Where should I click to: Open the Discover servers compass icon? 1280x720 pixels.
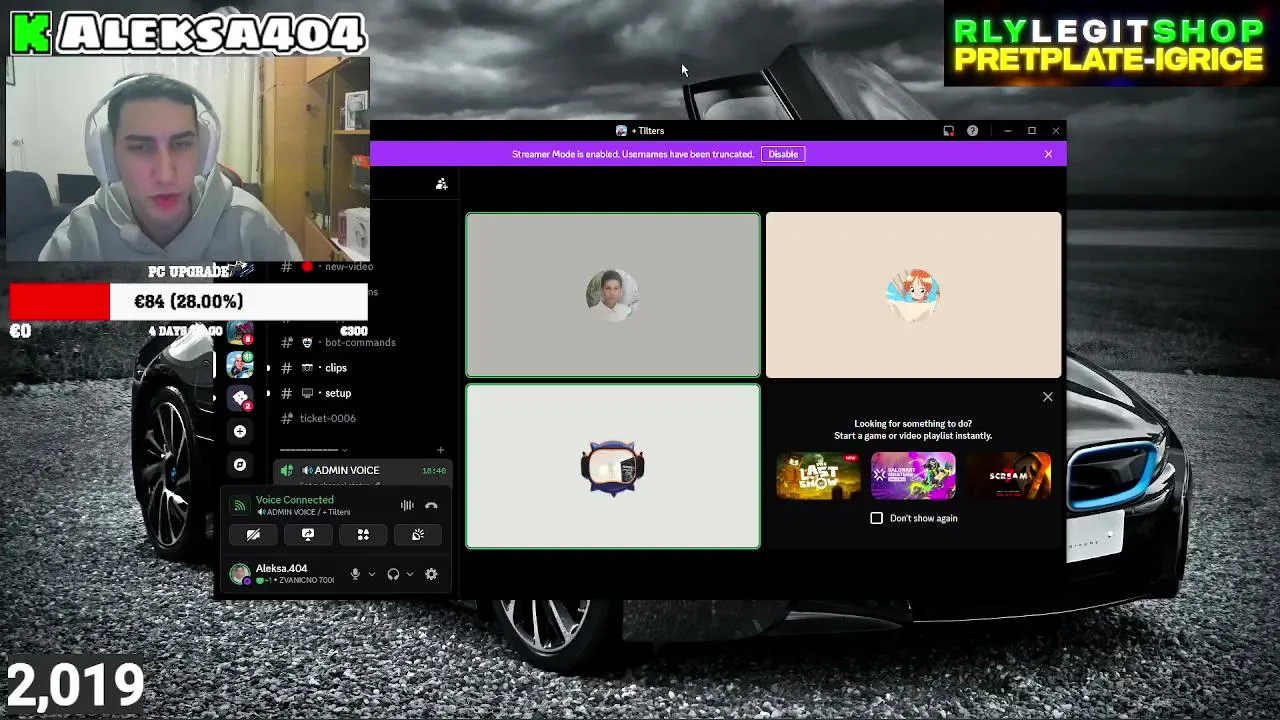point(240,465)
